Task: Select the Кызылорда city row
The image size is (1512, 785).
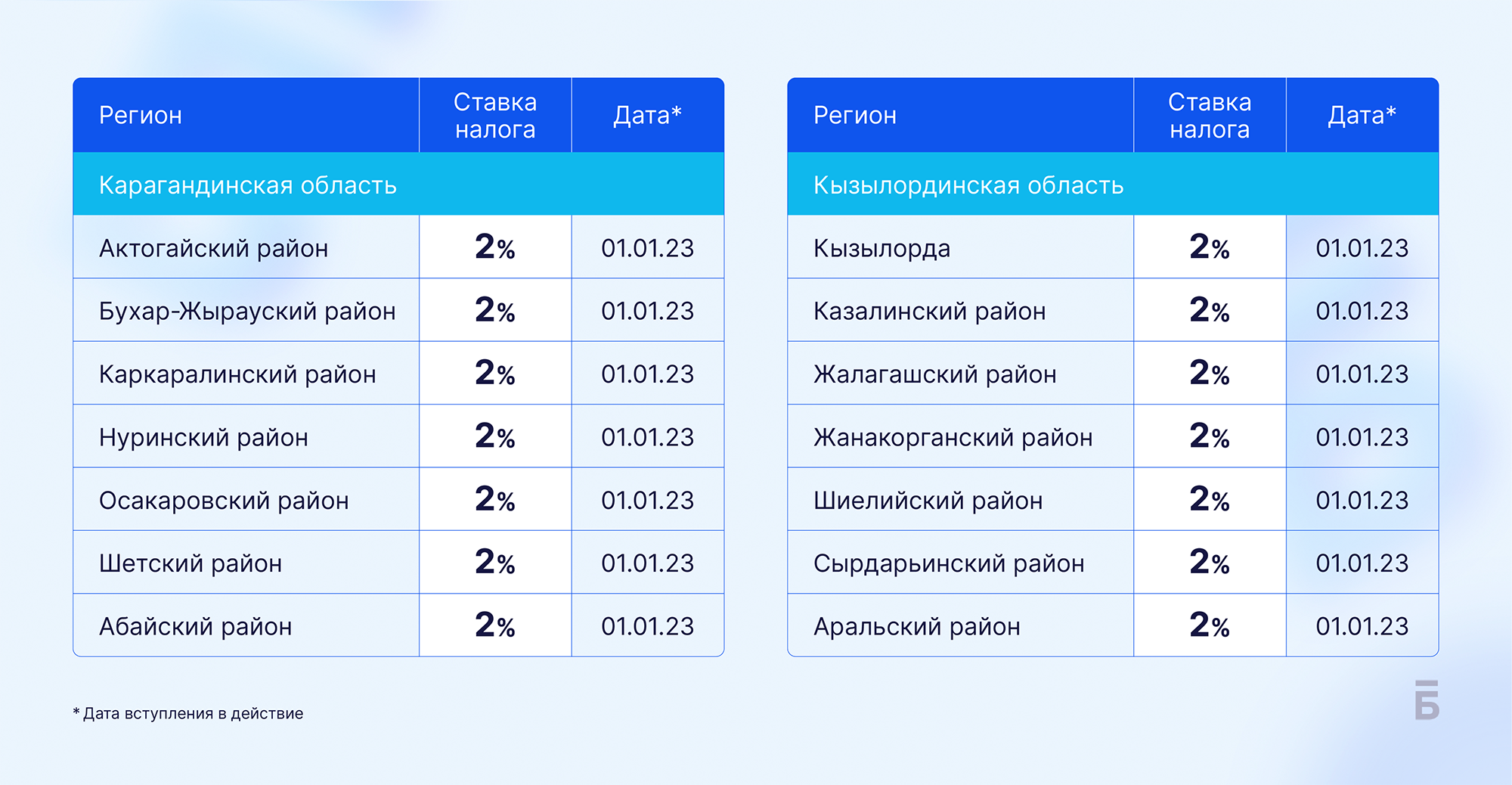Action: (x=1113, y=247)
